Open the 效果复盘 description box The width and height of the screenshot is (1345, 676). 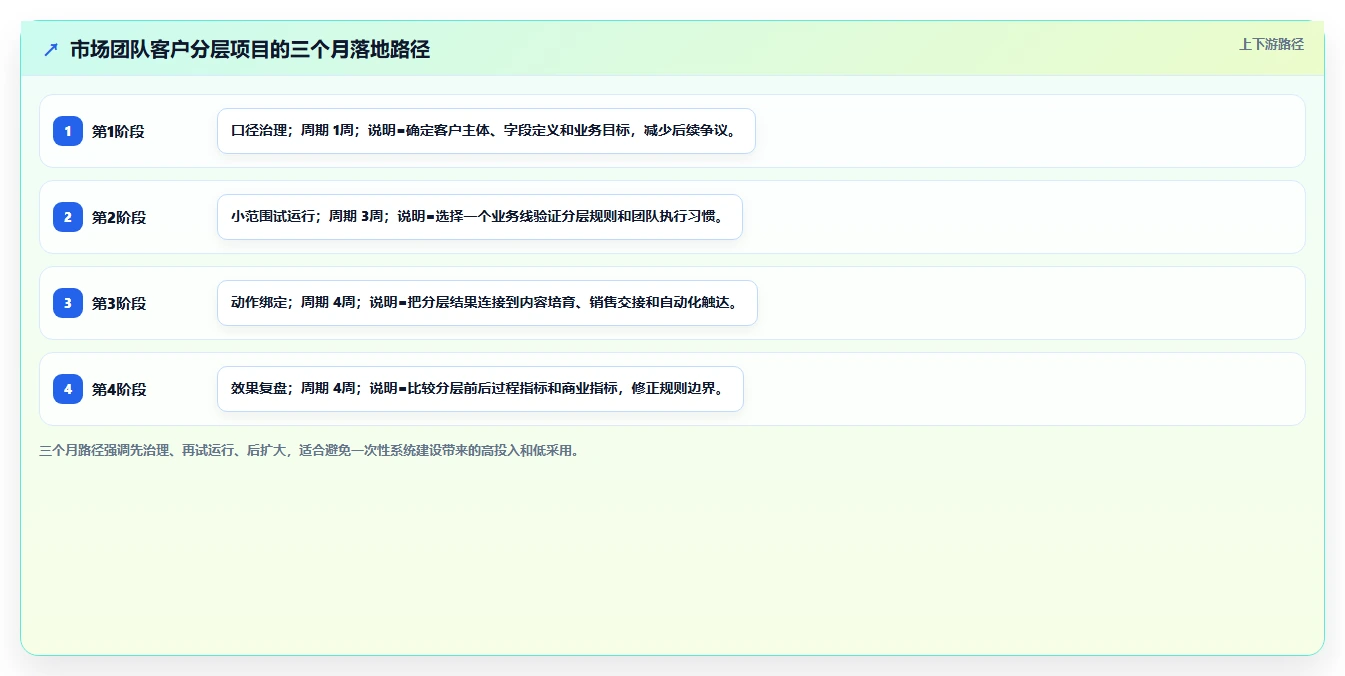480,389
